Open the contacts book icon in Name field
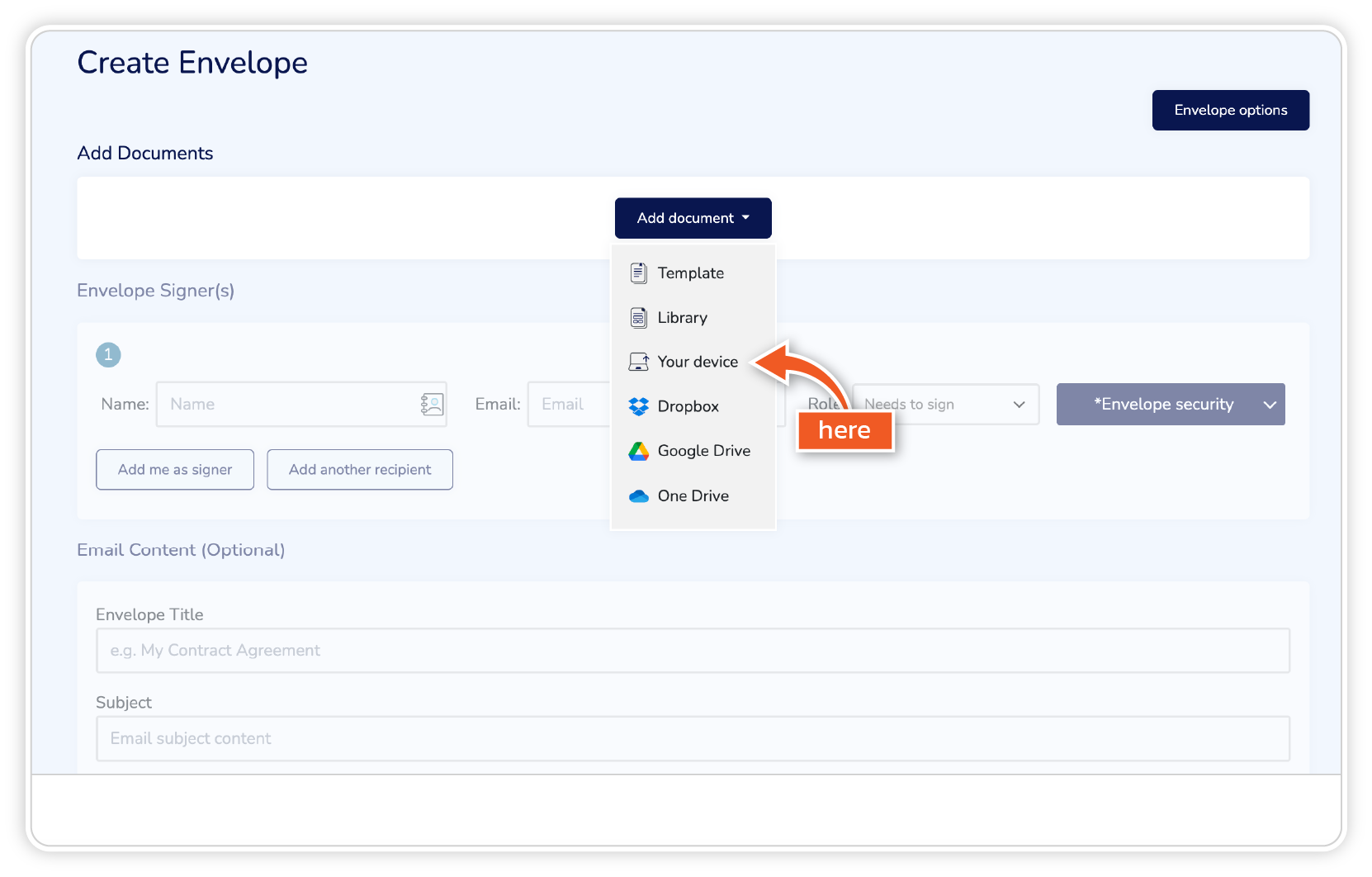 (432, 404)
